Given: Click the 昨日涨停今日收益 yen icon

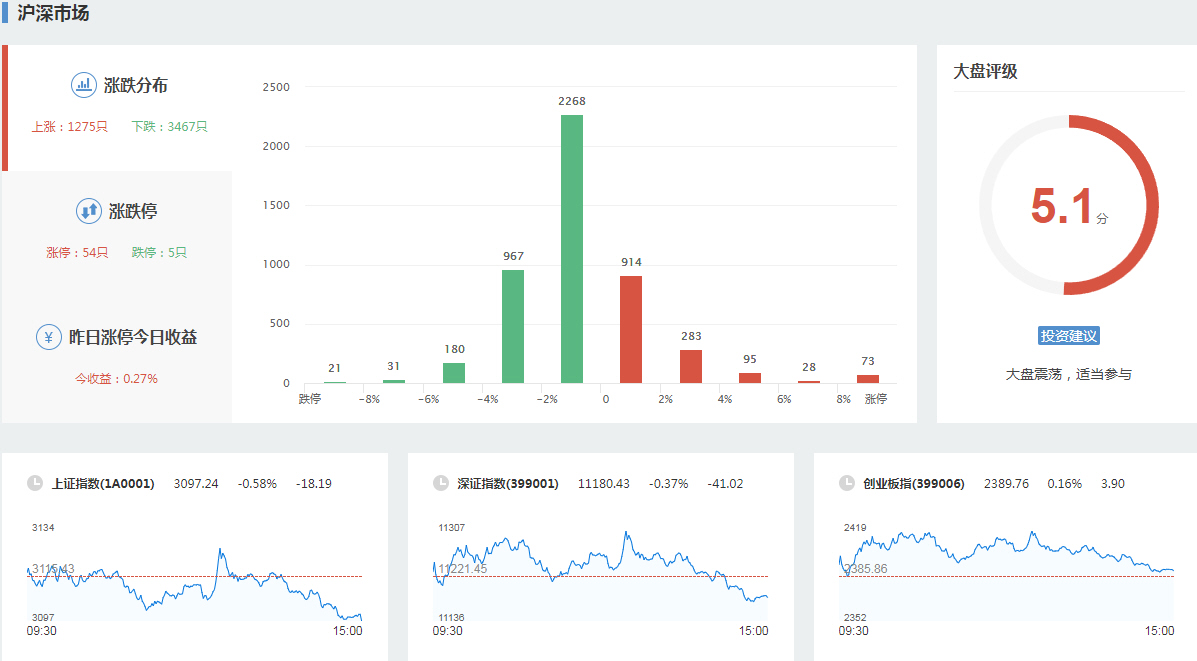Looking at the screenshot, I should [48, 337].
